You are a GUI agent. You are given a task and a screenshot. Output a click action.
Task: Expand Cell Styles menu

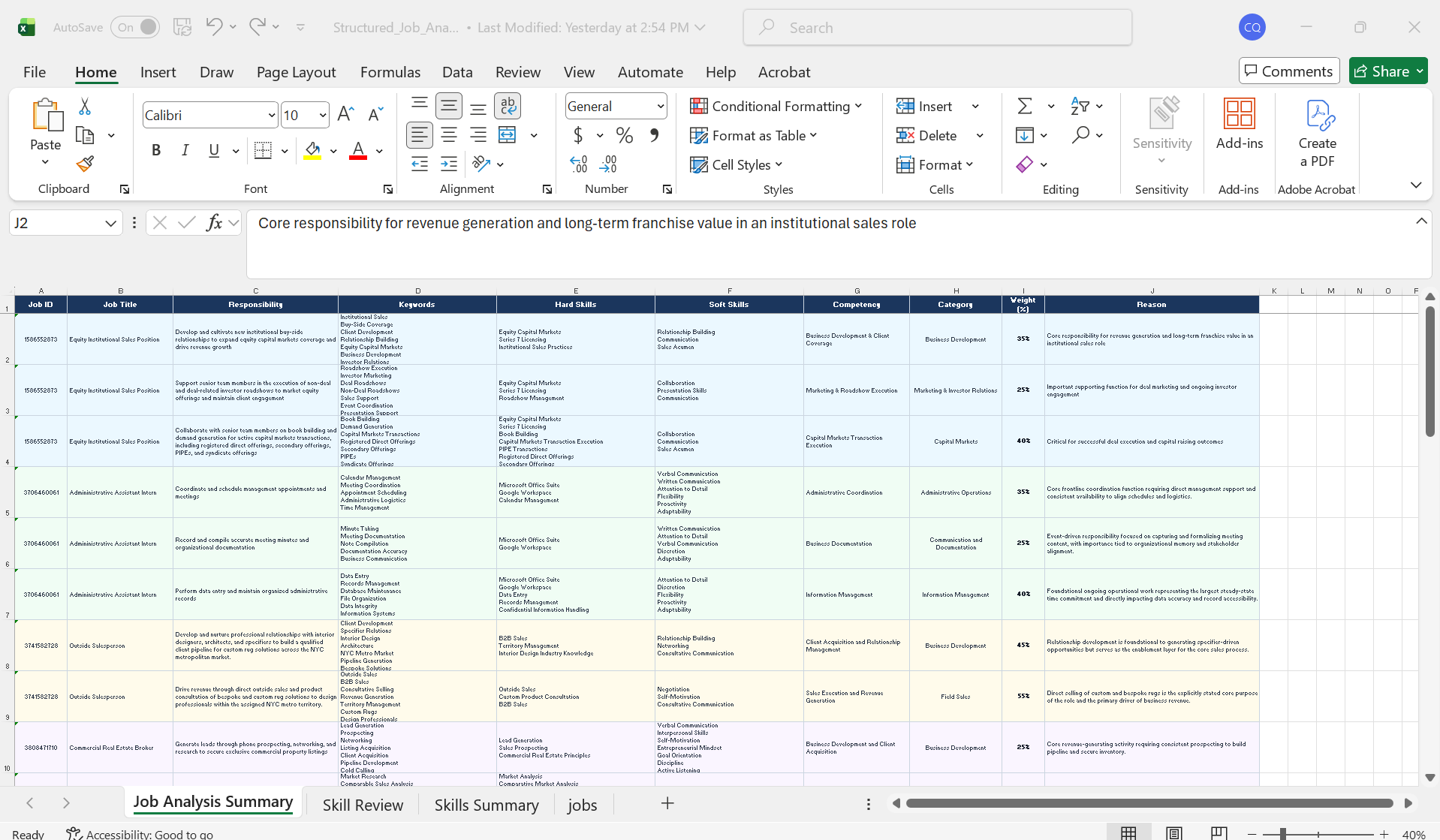[736, 164]
